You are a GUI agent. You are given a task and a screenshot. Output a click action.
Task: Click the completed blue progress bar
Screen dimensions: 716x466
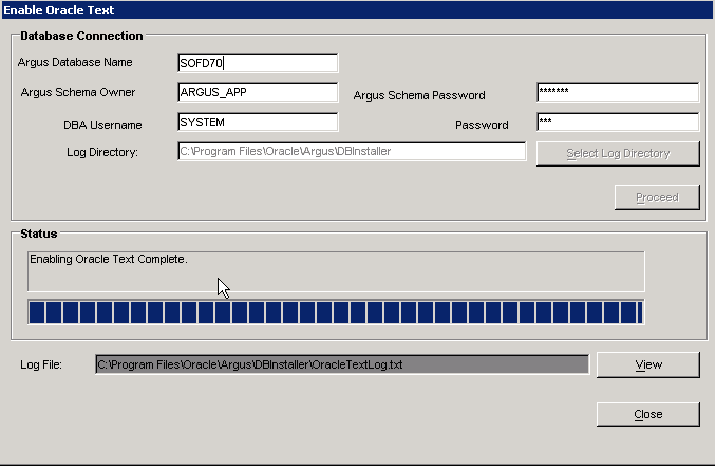[x=336, y=312]
